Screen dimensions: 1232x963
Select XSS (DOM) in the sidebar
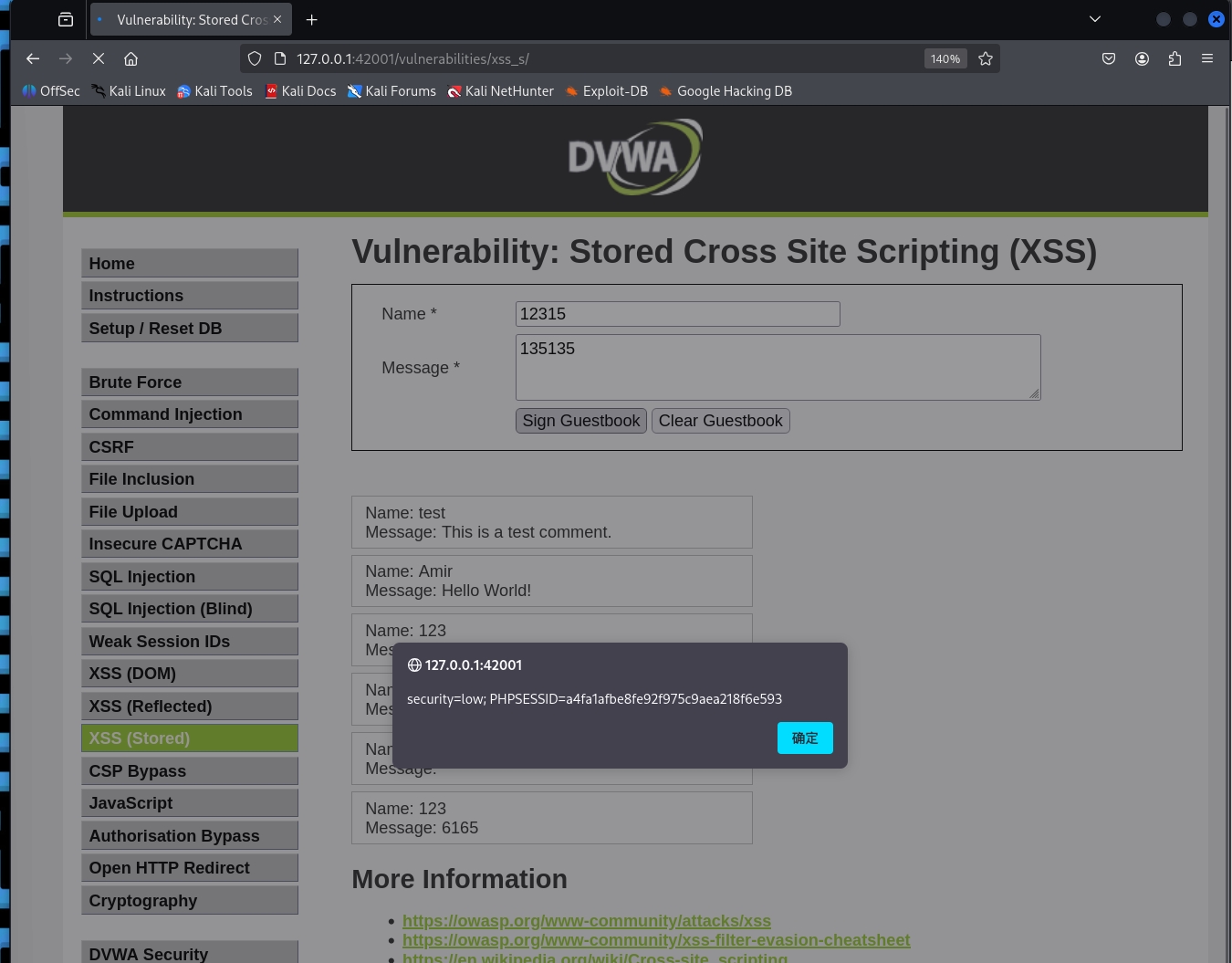click(190, 674)
